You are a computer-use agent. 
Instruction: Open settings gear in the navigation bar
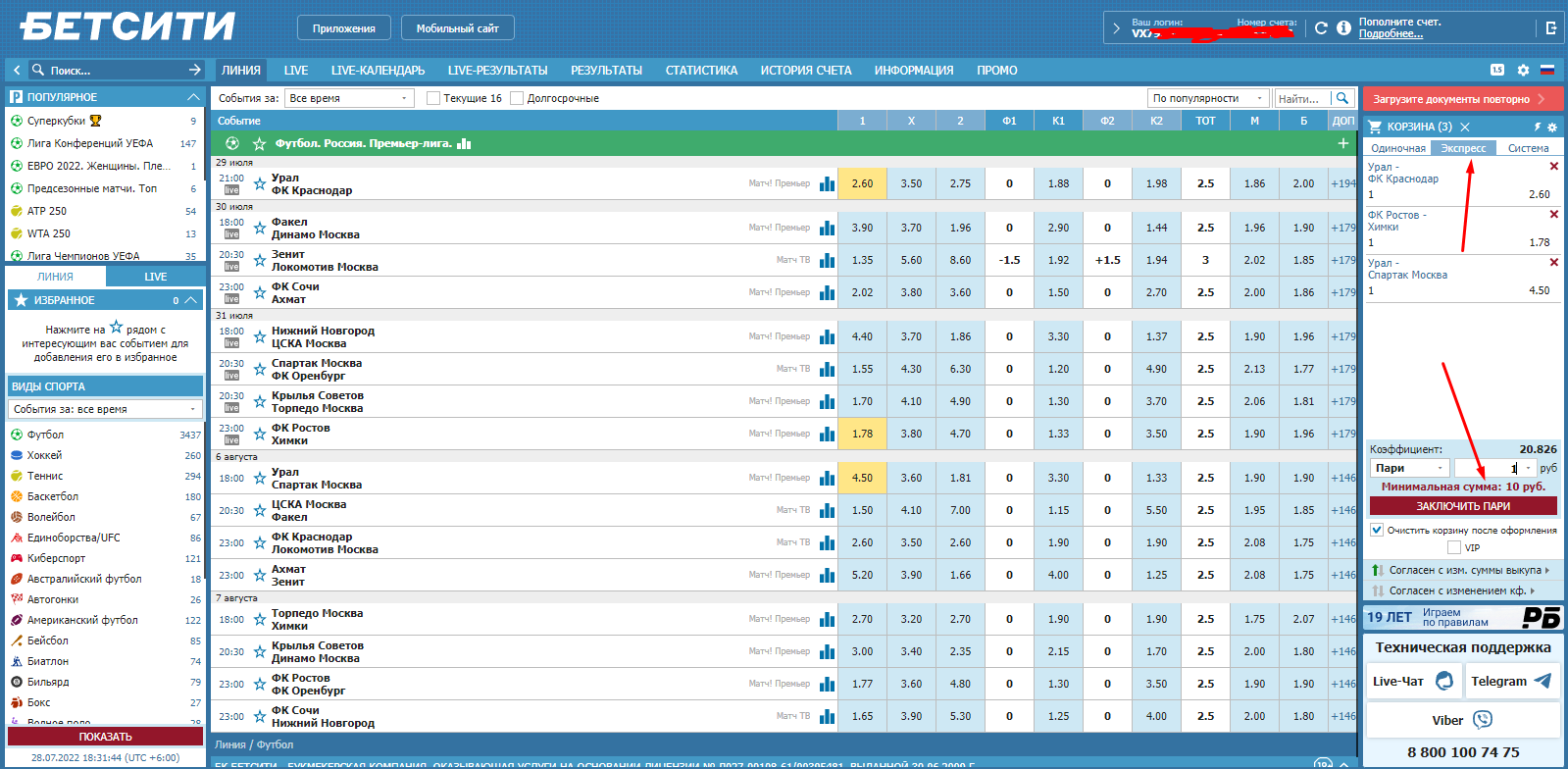[1523, 71]
